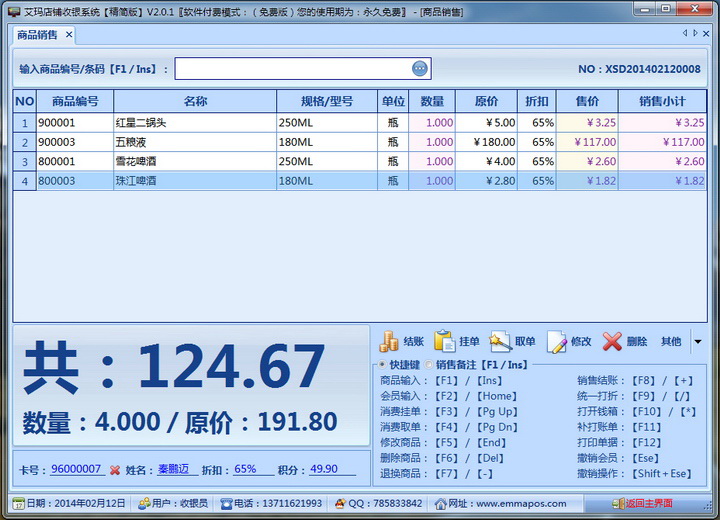Click the 删除 red X delete icon

click(612, 341)
